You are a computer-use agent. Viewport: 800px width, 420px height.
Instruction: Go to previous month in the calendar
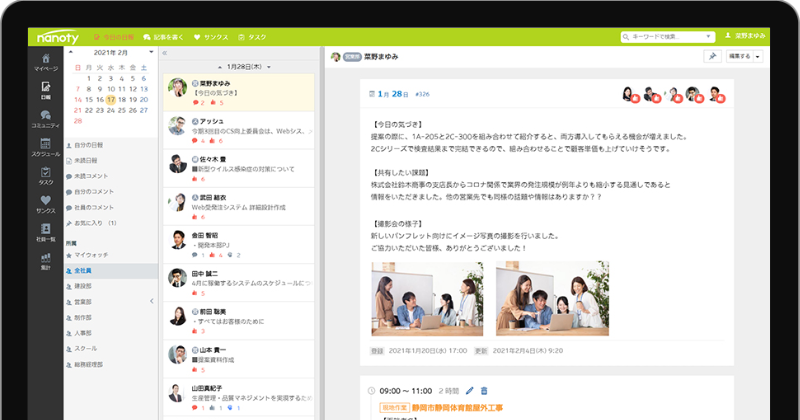pyautogui.click(x=71, y=52)
